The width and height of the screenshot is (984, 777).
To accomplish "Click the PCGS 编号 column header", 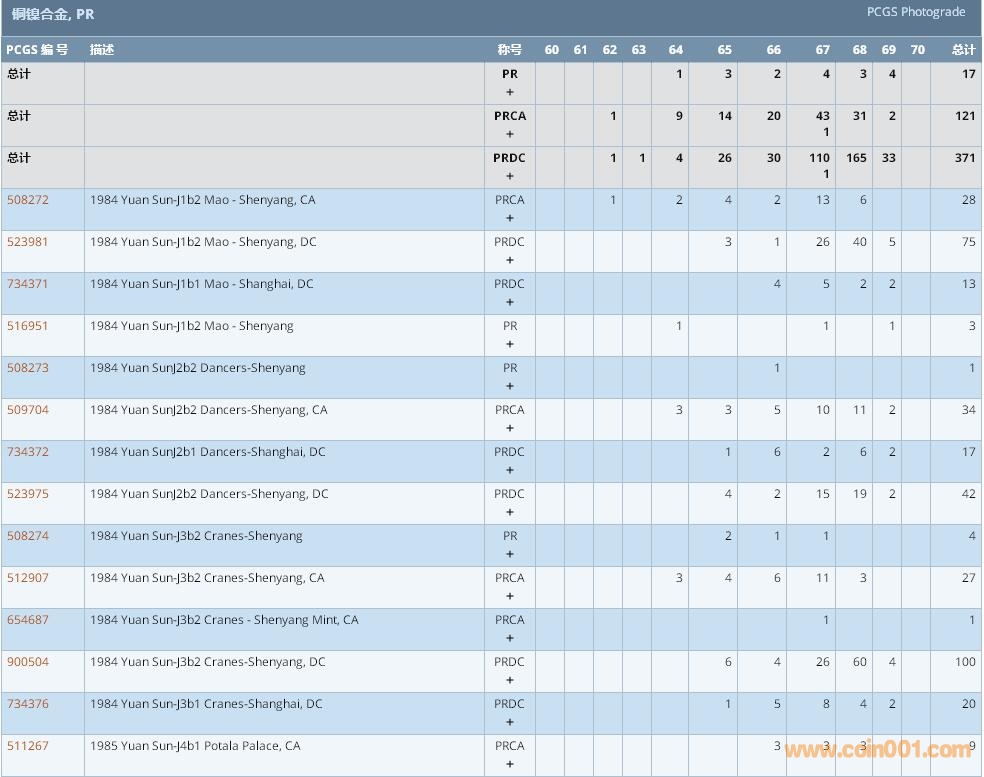I will pos(37,50).
